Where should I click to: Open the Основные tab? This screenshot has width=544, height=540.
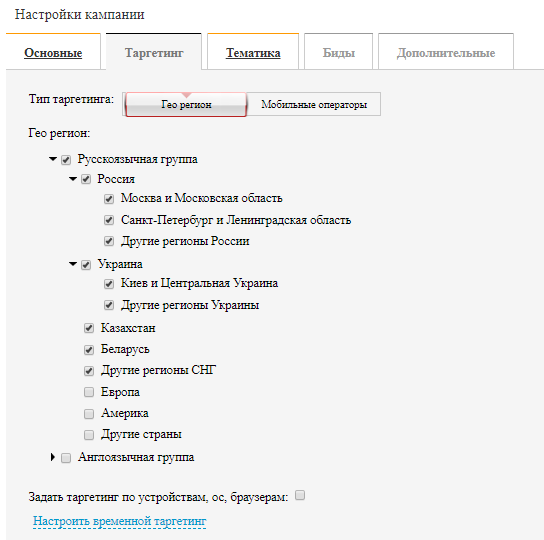pos(53,53)
